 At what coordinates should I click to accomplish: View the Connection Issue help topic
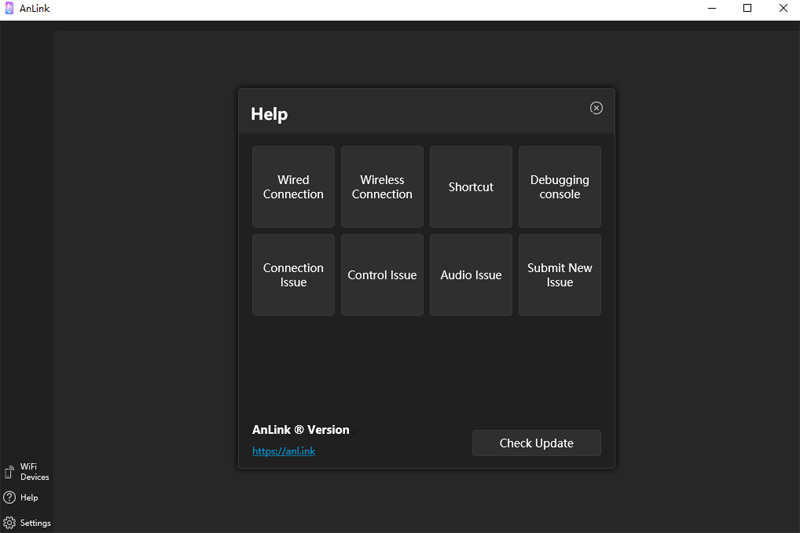click(293, 275)
